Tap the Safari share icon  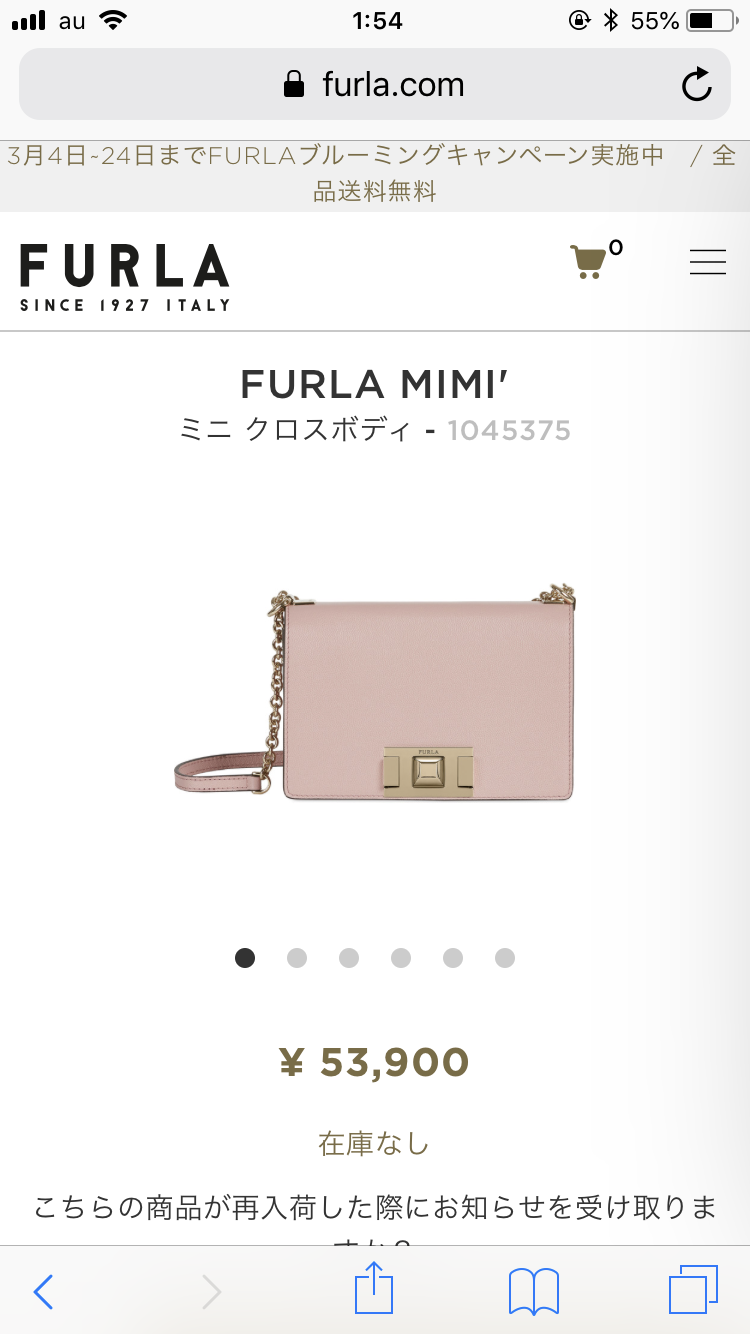tap(374, 1290)
